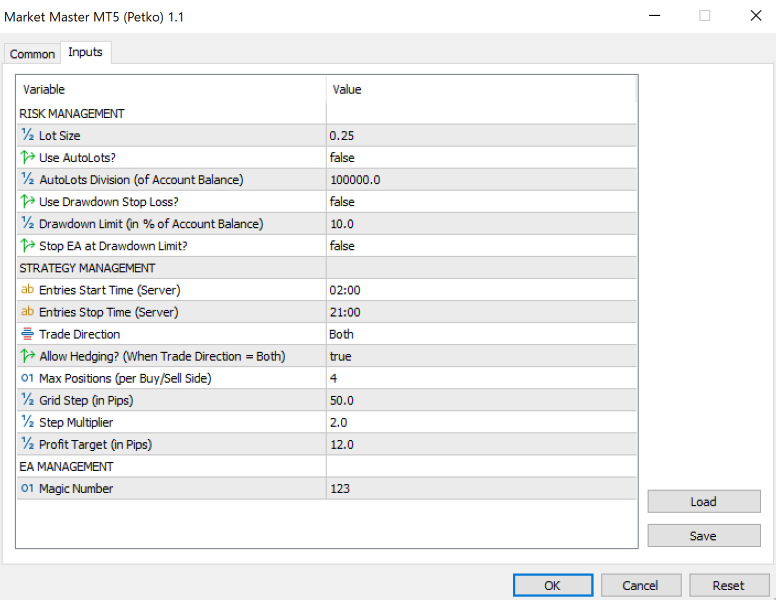
Task: Click the Reset button
Action: tap(728, 585)
